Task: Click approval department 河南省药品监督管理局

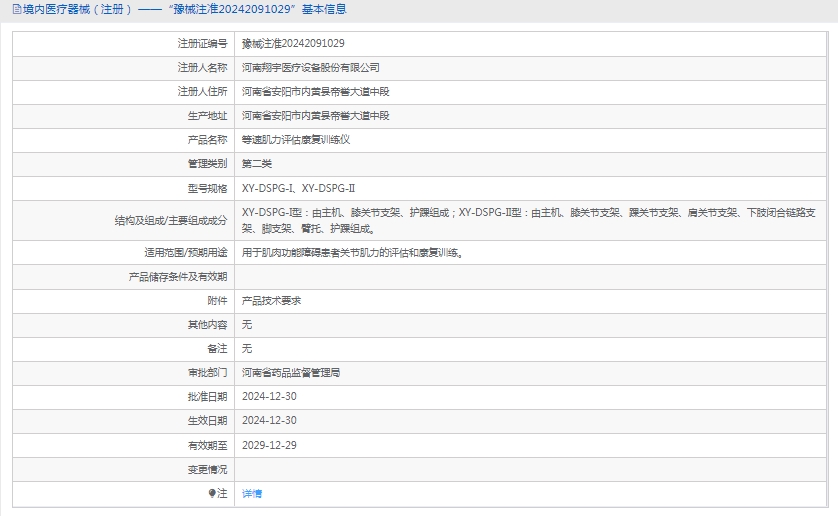Action: point(291,373)
